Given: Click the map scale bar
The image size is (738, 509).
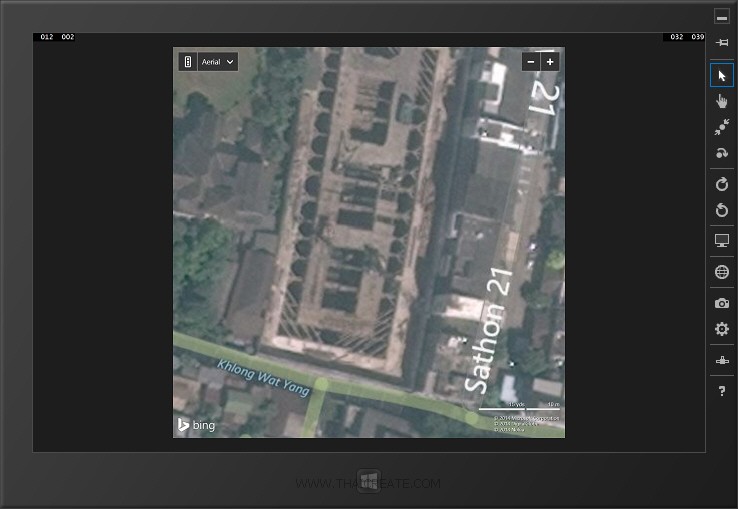Looking at the screenshot, I should click(x=519, y=406).
